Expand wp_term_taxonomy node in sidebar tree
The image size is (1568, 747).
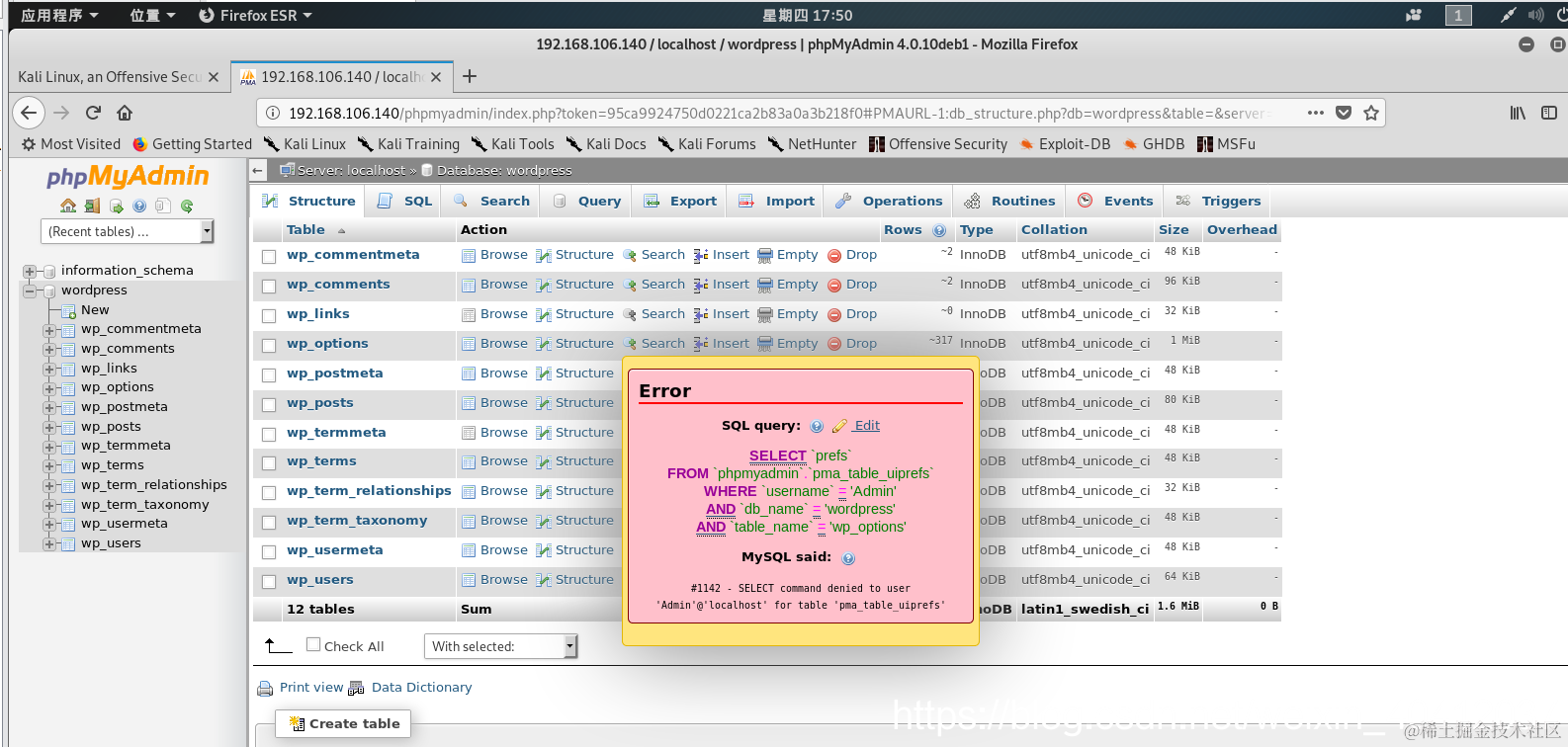[48, 505]
